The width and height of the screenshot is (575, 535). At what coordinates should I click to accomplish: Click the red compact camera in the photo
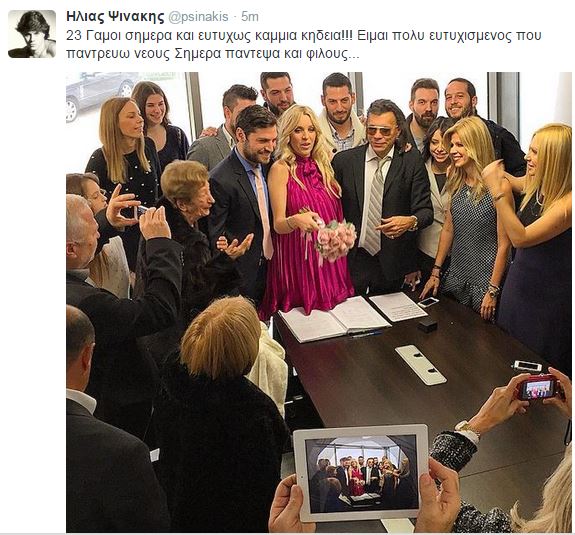click(539, 388)
